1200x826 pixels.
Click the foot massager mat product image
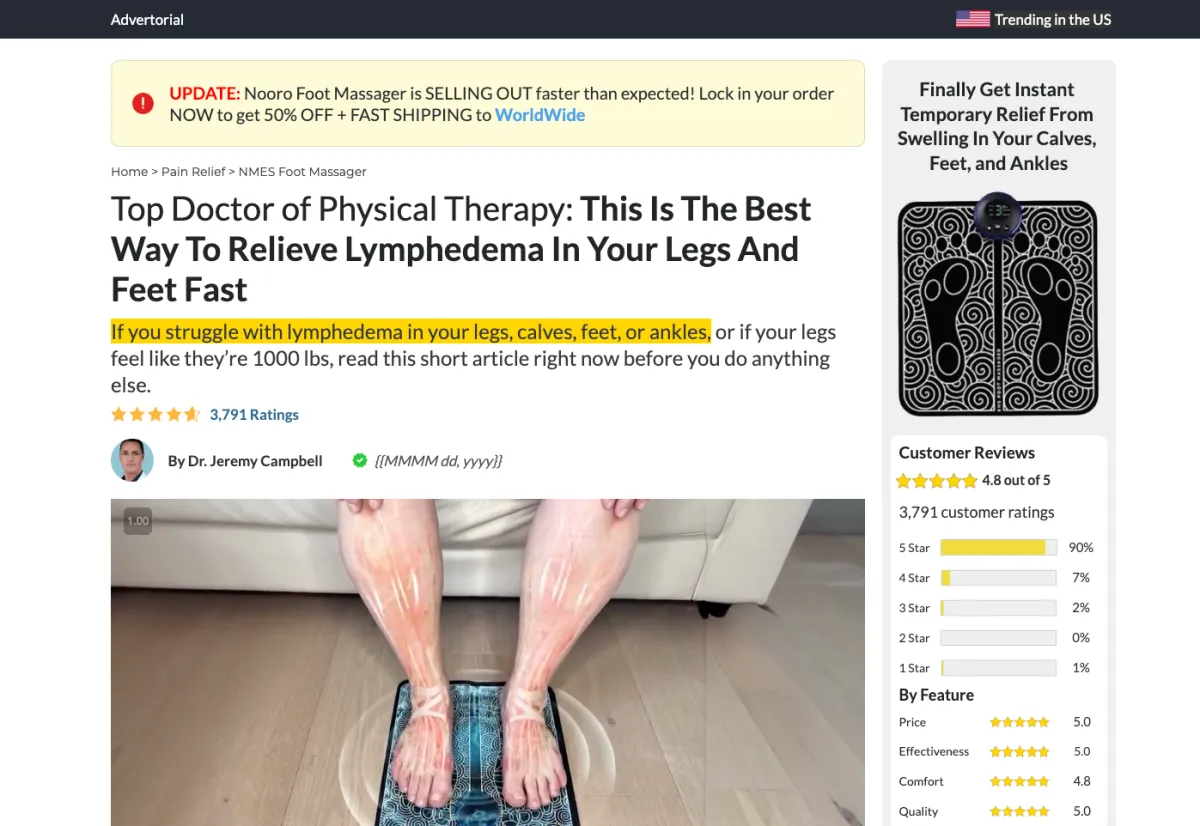pos(998,304)
